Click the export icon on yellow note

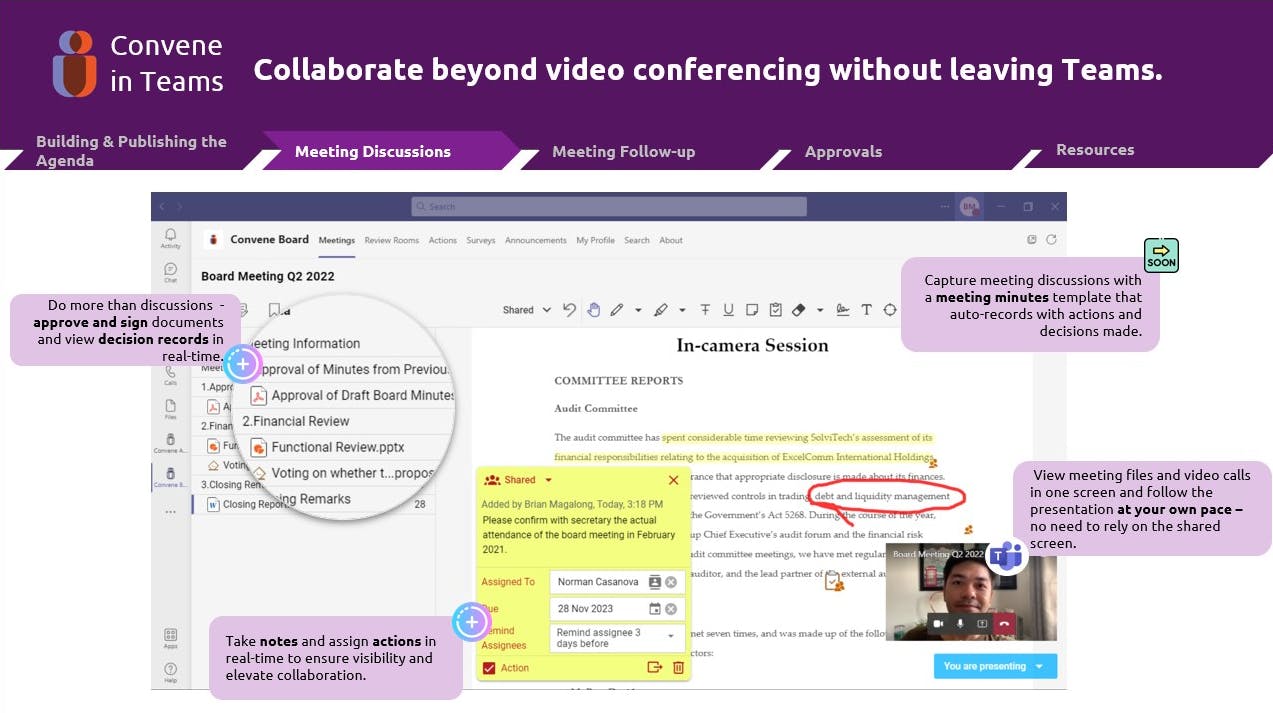click(x=655, y=667)
